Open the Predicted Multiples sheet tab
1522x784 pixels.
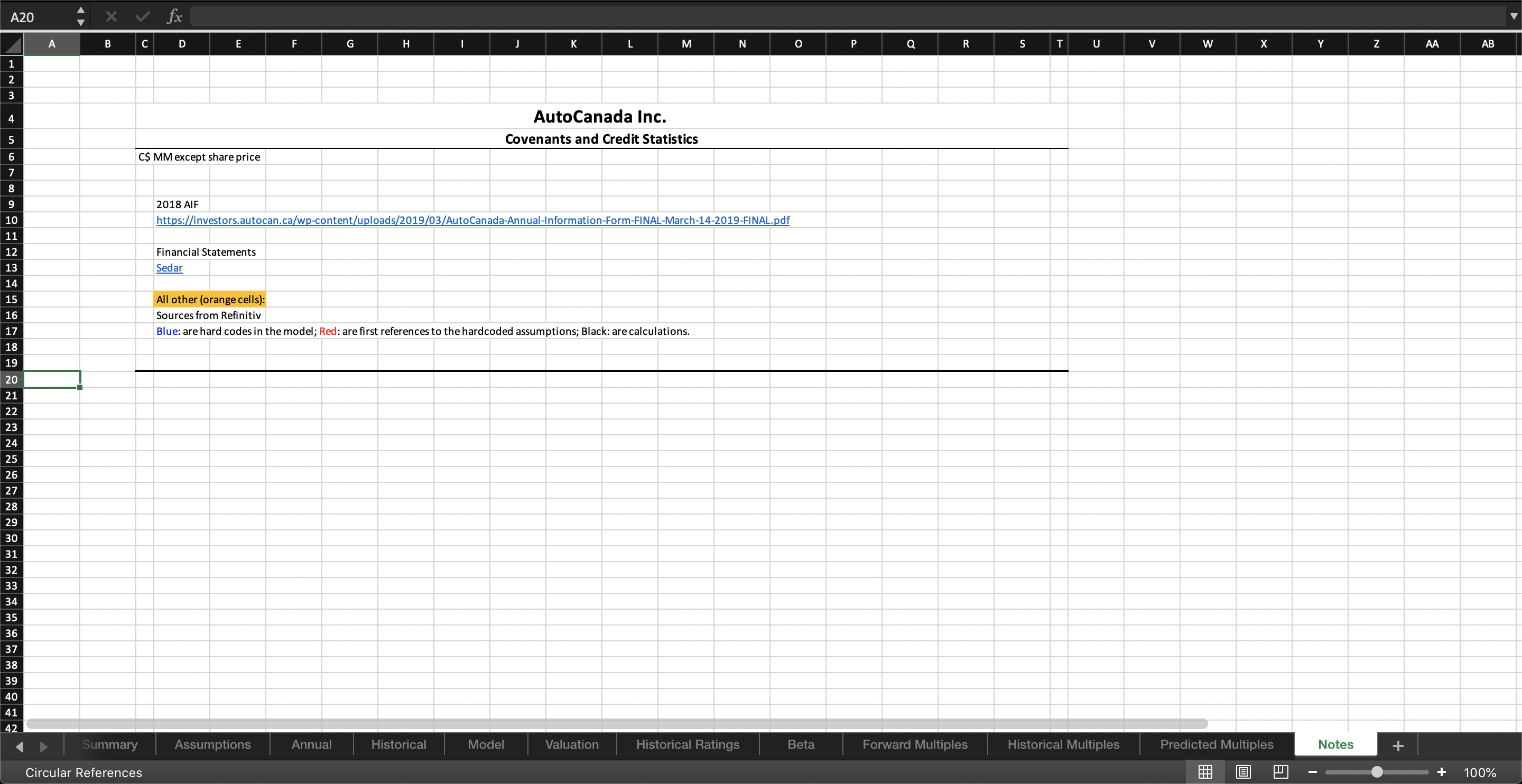point(1217,744)
